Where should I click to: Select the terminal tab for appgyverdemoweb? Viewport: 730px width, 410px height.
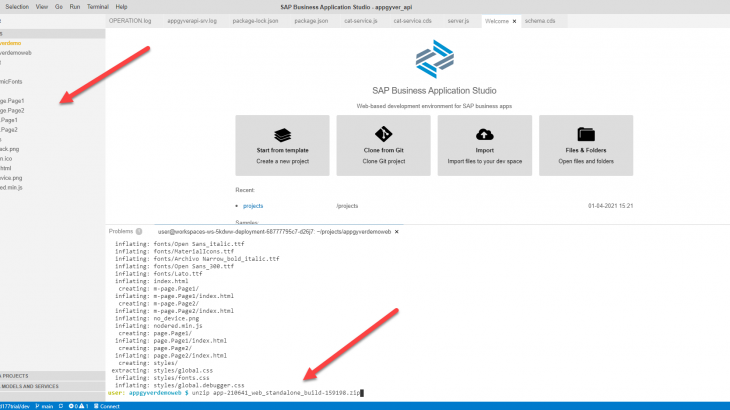[x=274, y=232]
